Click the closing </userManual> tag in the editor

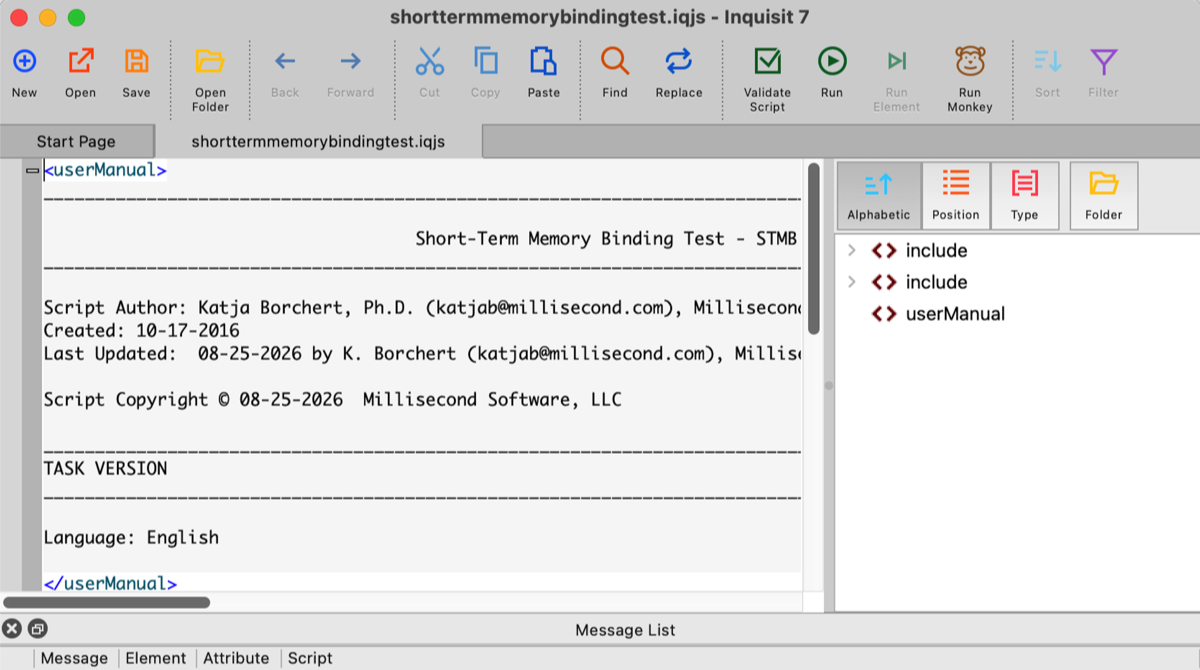pos(110,584)
